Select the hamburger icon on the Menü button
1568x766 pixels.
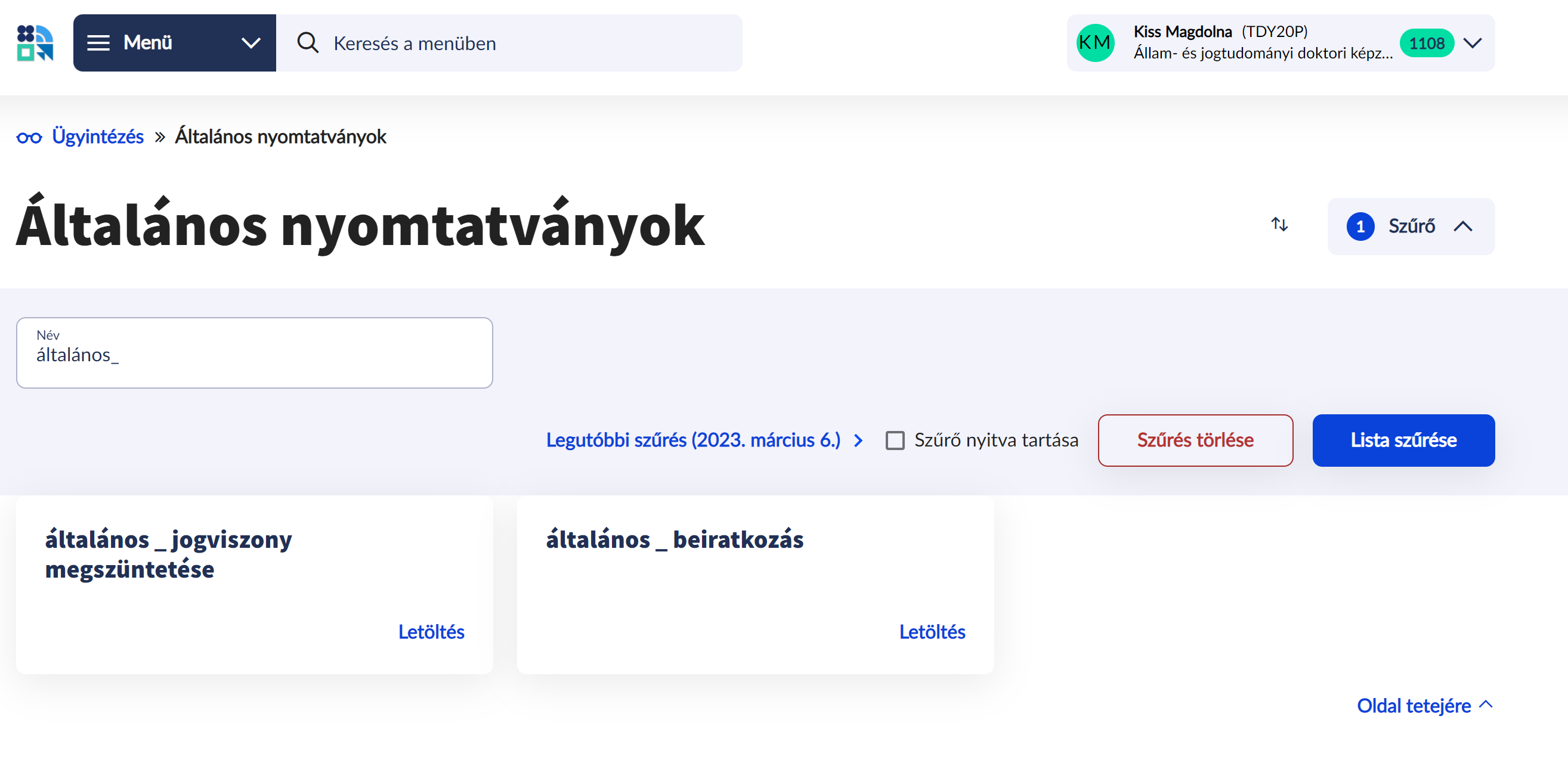(98, 42)
